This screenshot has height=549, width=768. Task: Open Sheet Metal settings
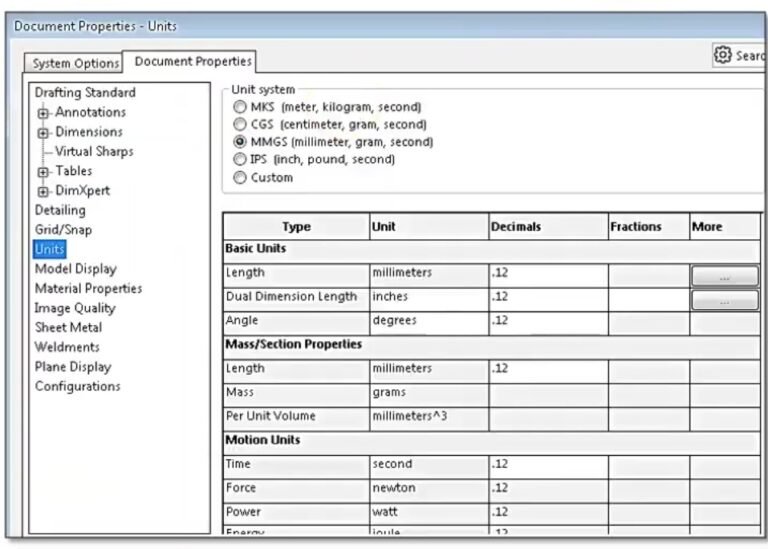69,327
